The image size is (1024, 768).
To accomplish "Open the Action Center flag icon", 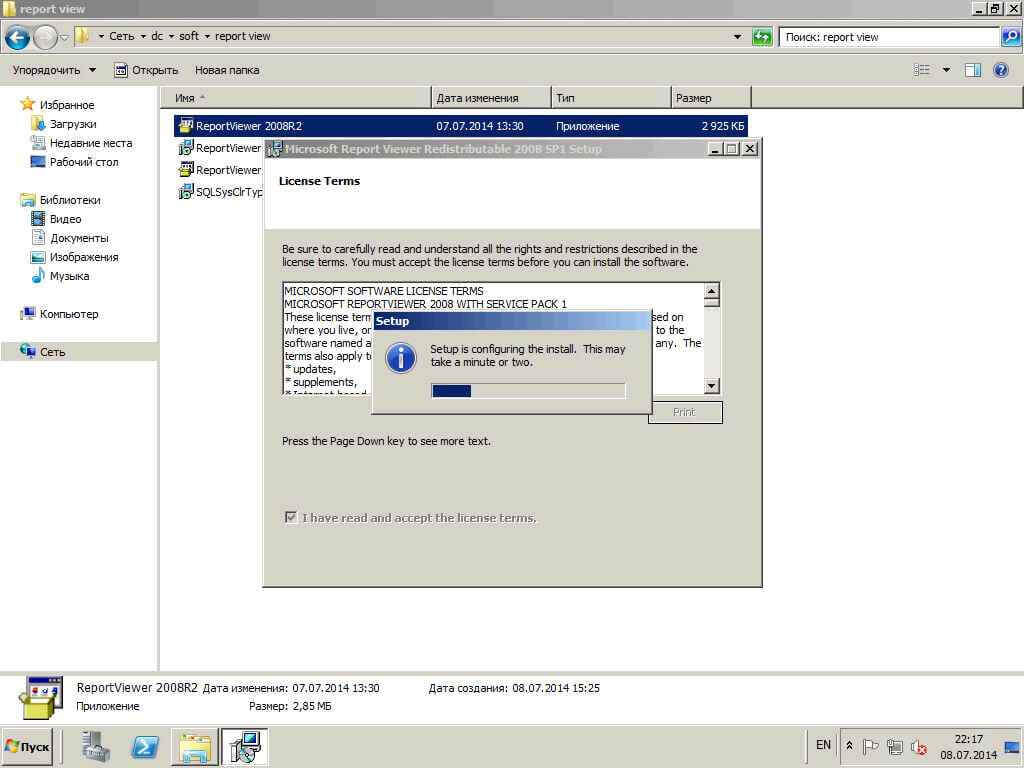I will click(870, 746).
